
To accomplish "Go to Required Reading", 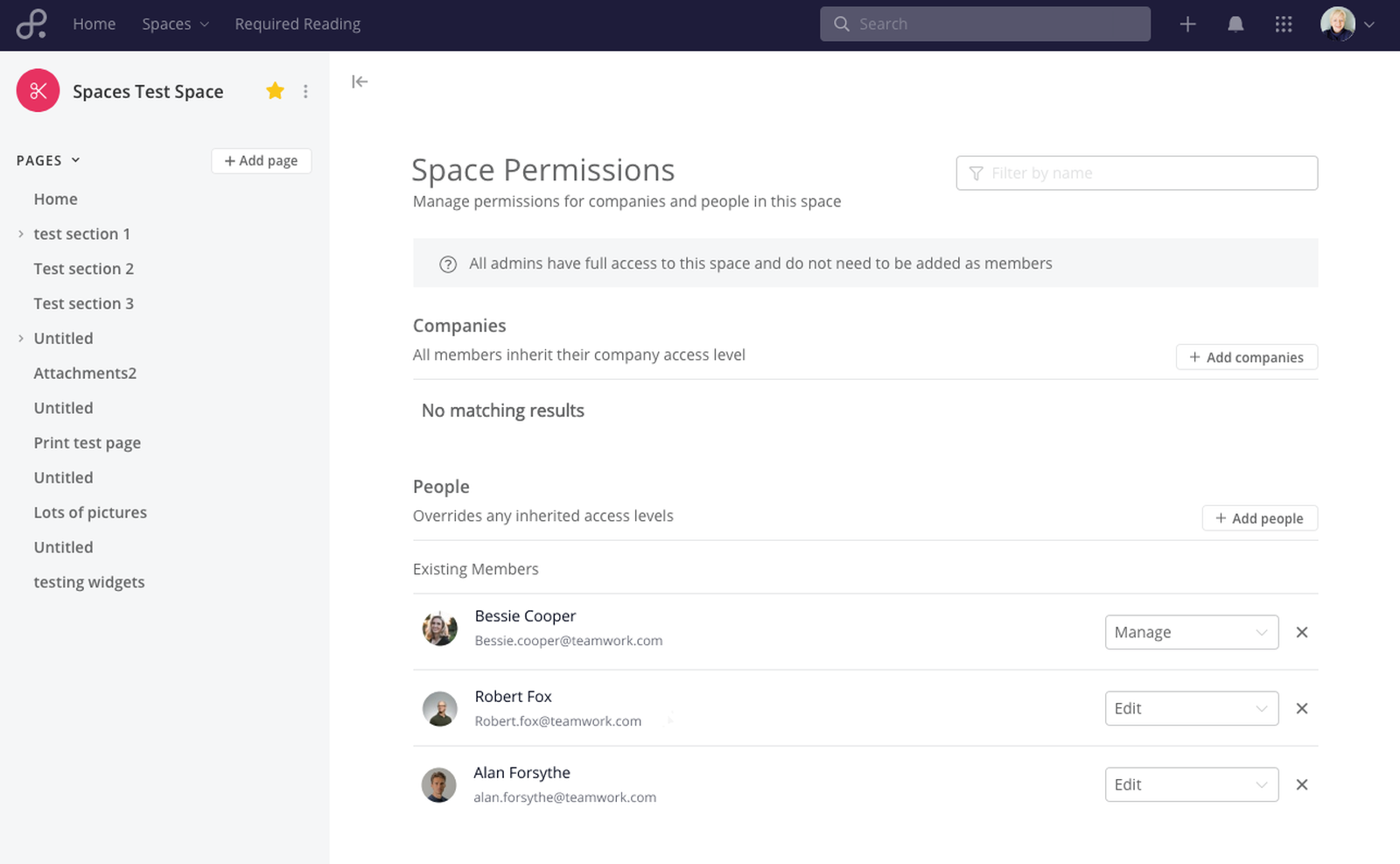I will 297,25.
